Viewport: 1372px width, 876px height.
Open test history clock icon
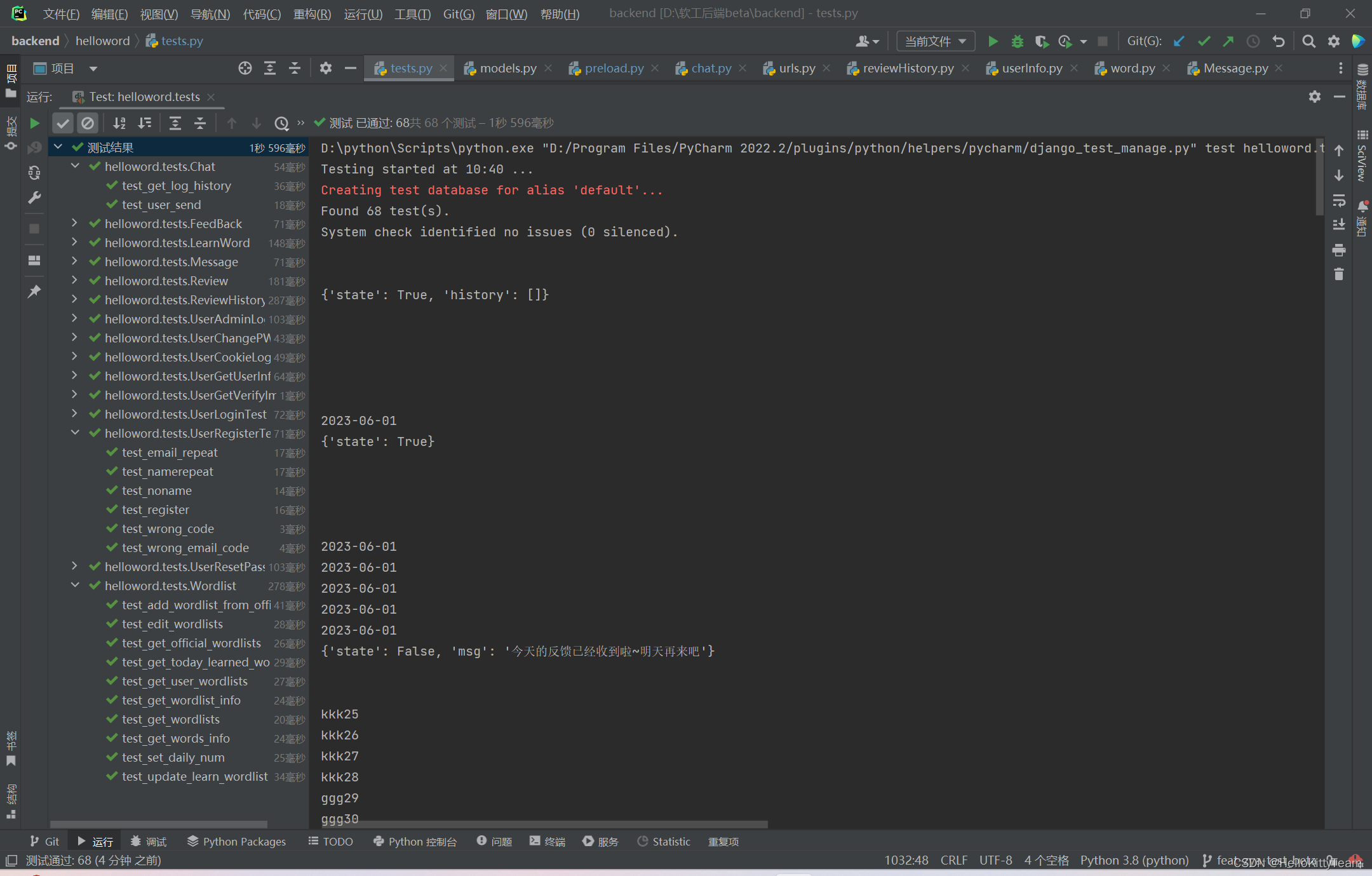pyautogui.click(x=281, y=123)
